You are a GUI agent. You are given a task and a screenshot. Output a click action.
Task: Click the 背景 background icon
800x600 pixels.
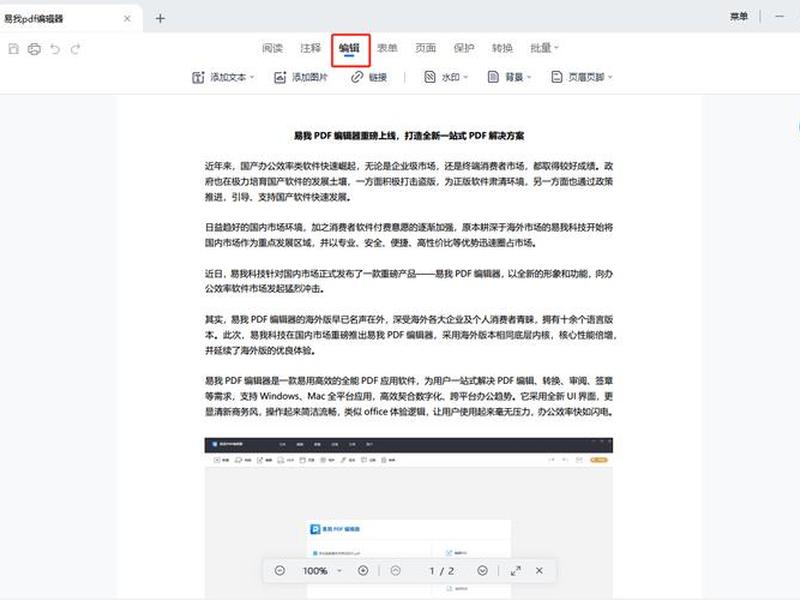click(493, 77)
